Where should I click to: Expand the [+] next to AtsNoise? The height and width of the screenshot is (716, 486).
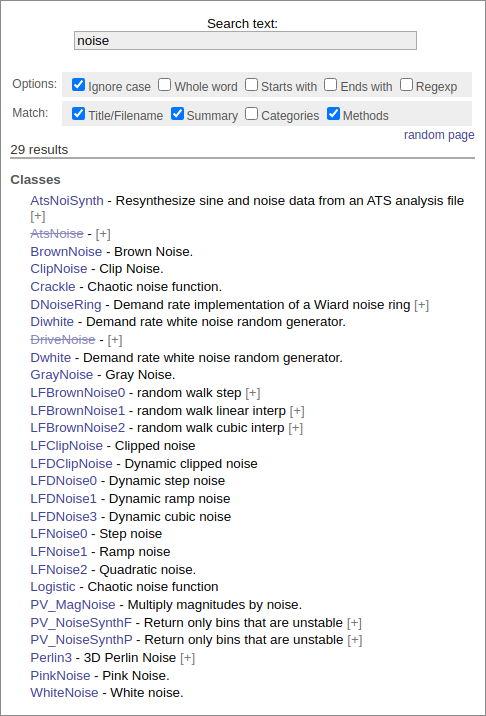103,234
